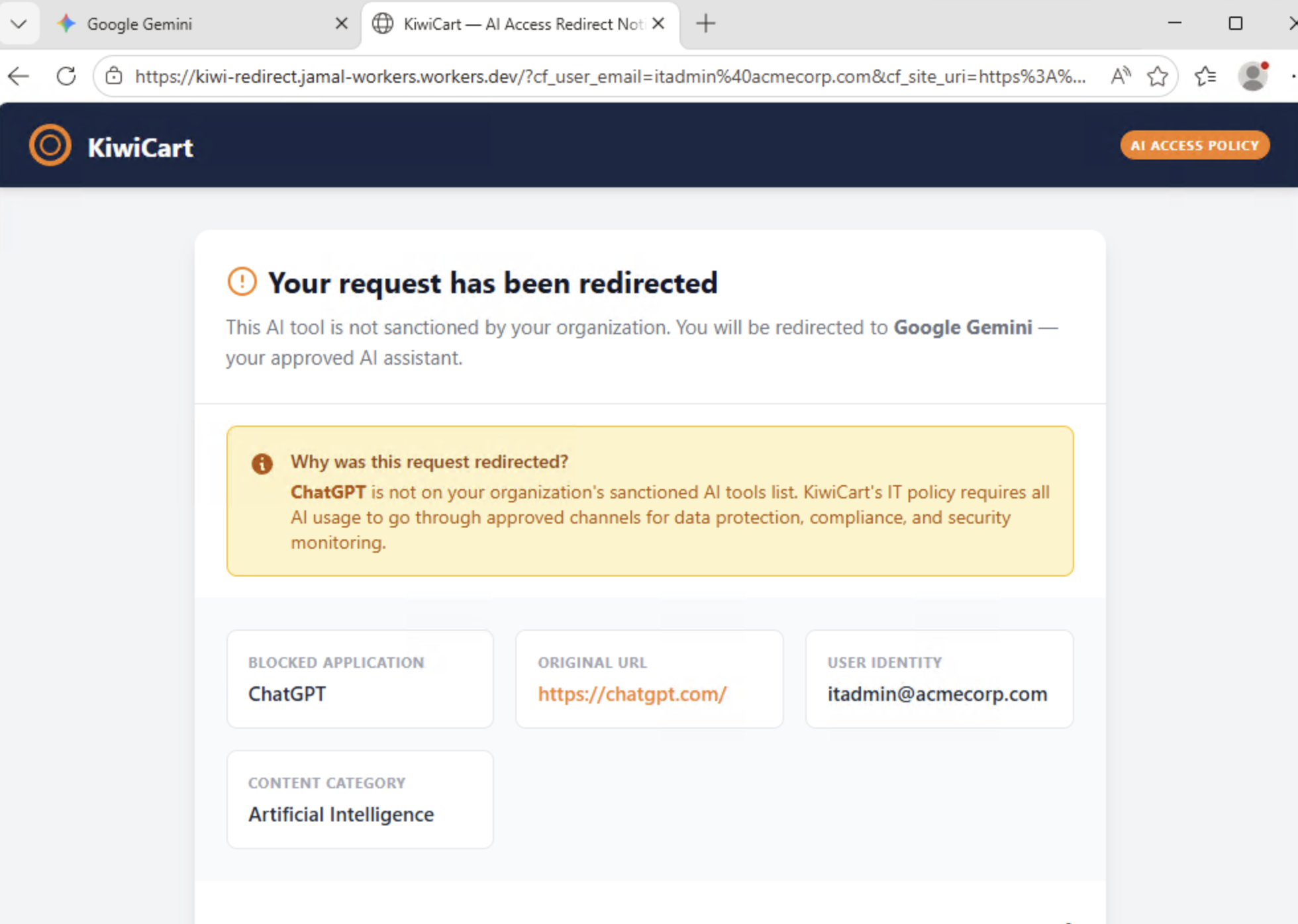Go back to the previous page
Viewport: 1298px width, 924px height.
click(19, 77)
